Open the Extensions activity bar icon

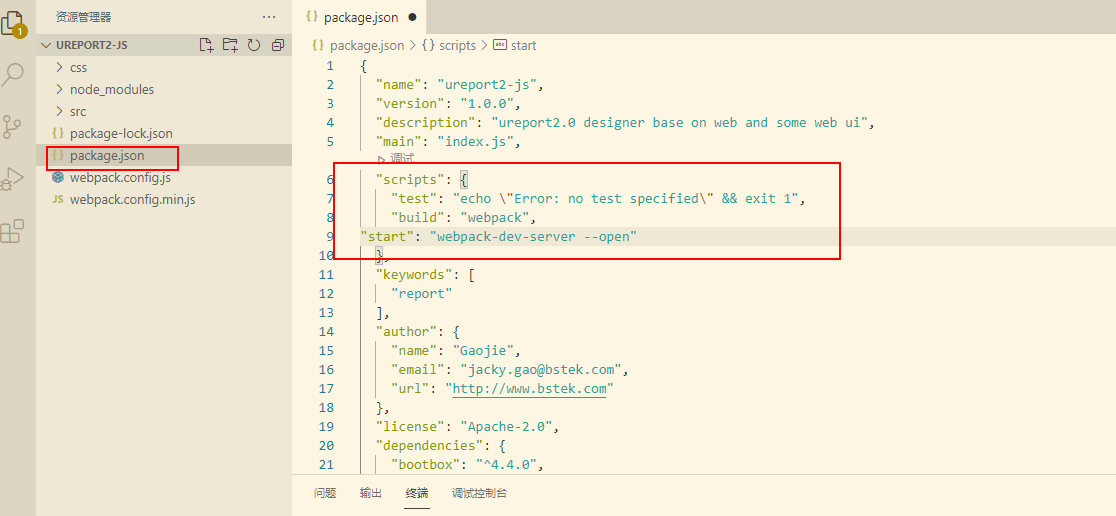[12, 231]
